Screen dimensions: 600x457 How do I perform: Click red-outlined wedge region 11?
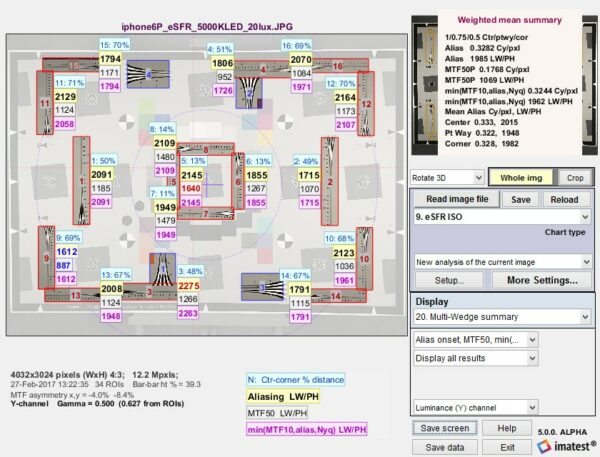[46, 100]
